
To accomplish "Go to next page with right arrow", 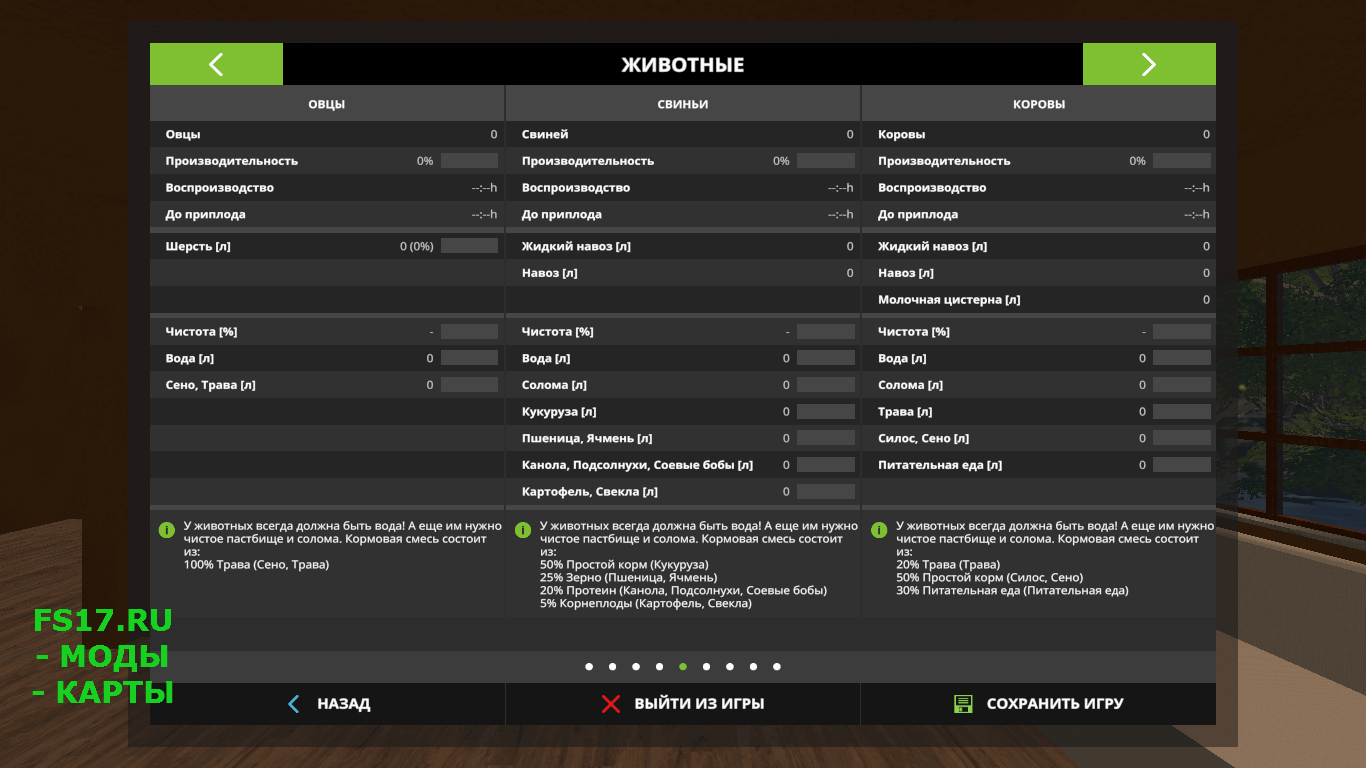I will click(x=1149, y=64).
